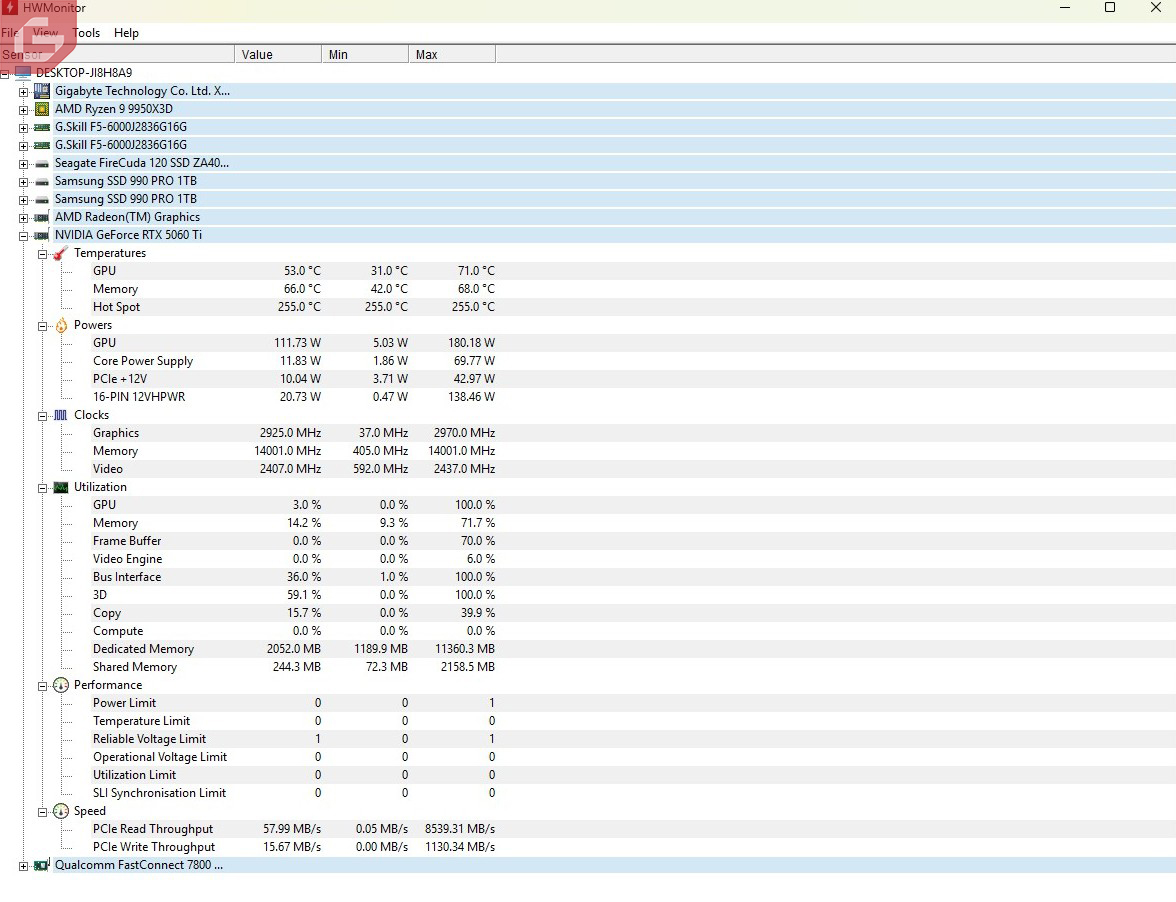Viewport: 1176px width, 902px height.
Task: Select the Hot Spot temperature row
Action: [x=117, y=307]
